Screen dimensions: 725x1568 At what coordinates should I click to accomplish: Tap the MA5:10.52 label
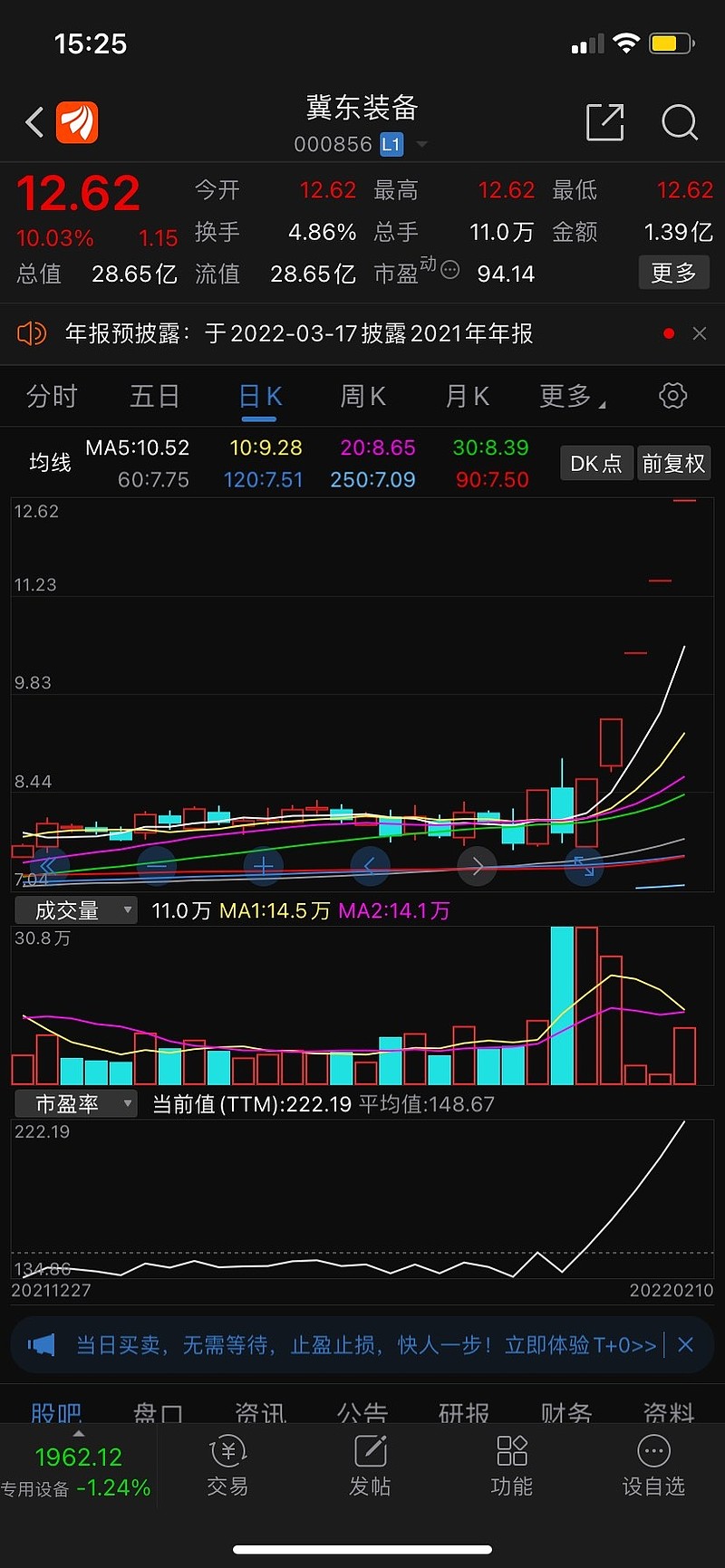(138, 447)
